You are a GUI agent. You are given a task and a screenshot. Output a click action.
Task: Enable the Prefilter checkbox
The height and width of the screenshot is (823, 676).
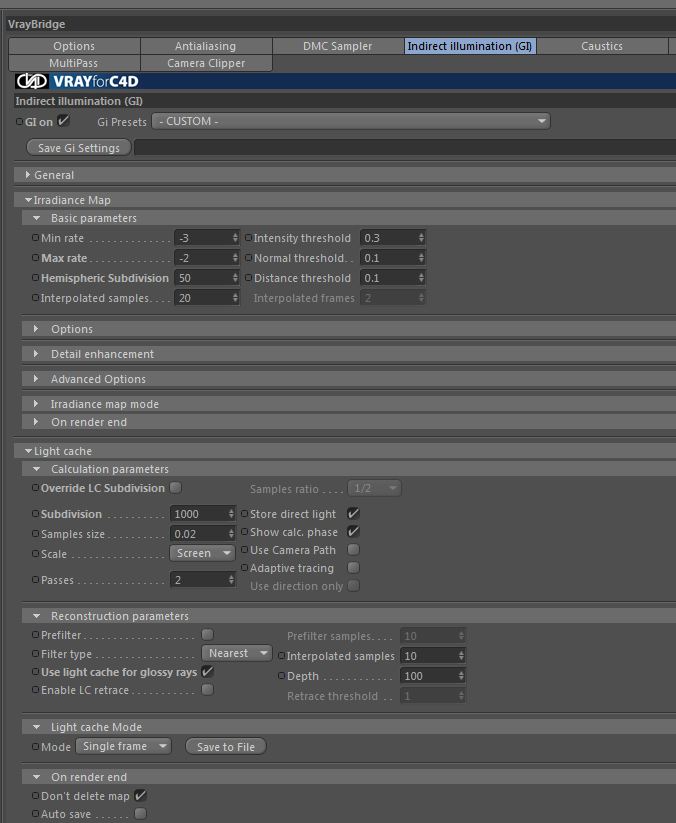pos(208,634)
